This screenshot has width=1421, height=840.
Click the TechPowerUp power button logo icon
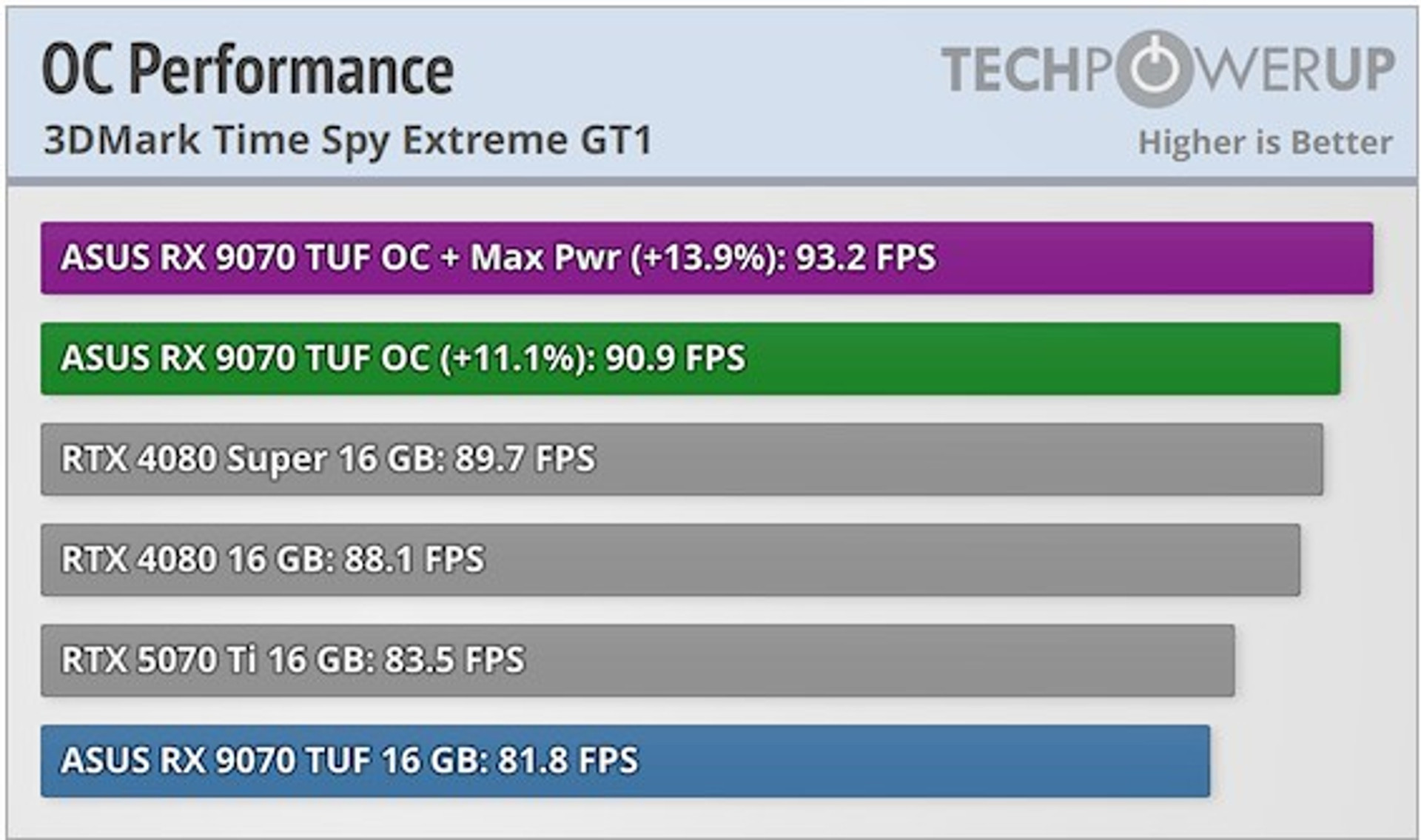coord(1155,69)
